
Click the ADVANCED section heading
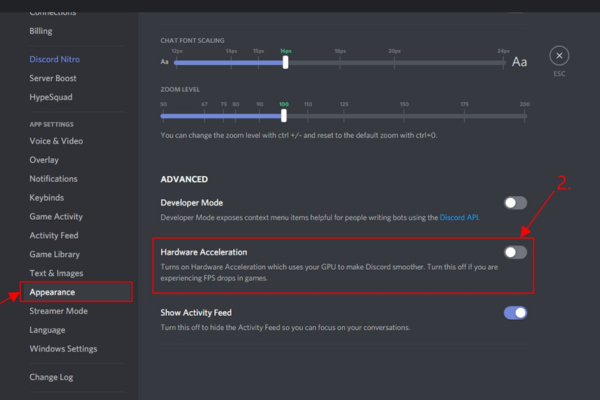[184, 179]
